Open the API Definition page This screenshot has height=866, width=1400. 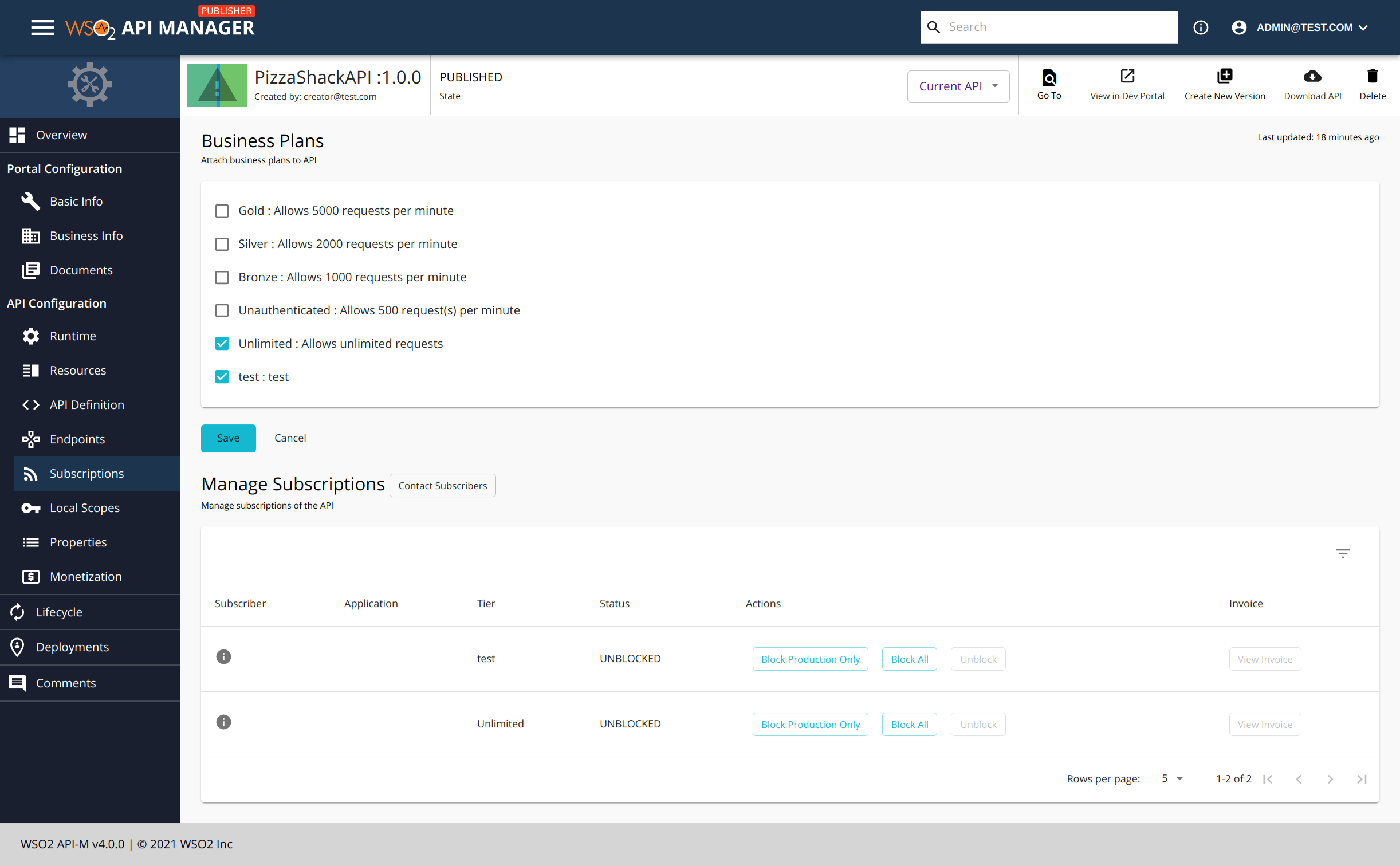click(87, 404)
